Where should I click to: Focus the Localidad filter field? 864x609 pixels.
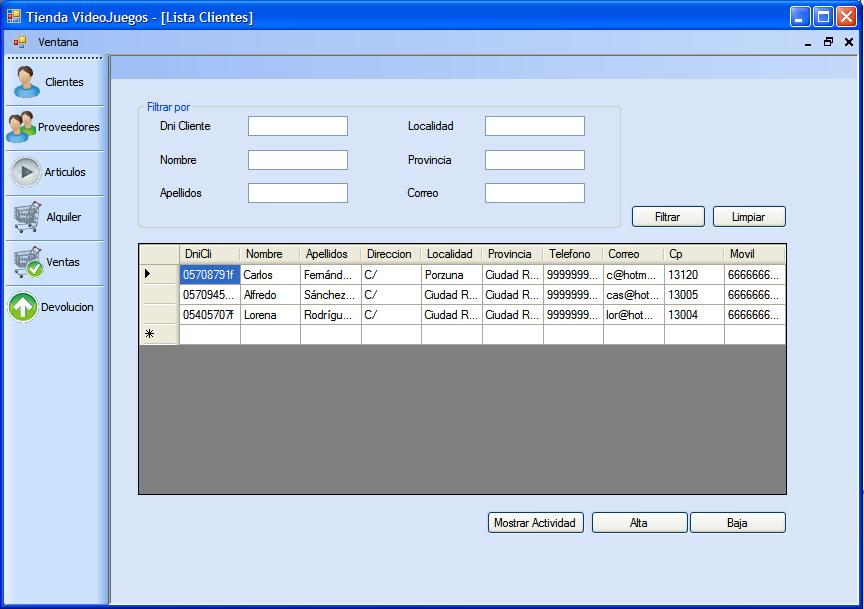tap(534, 126)
